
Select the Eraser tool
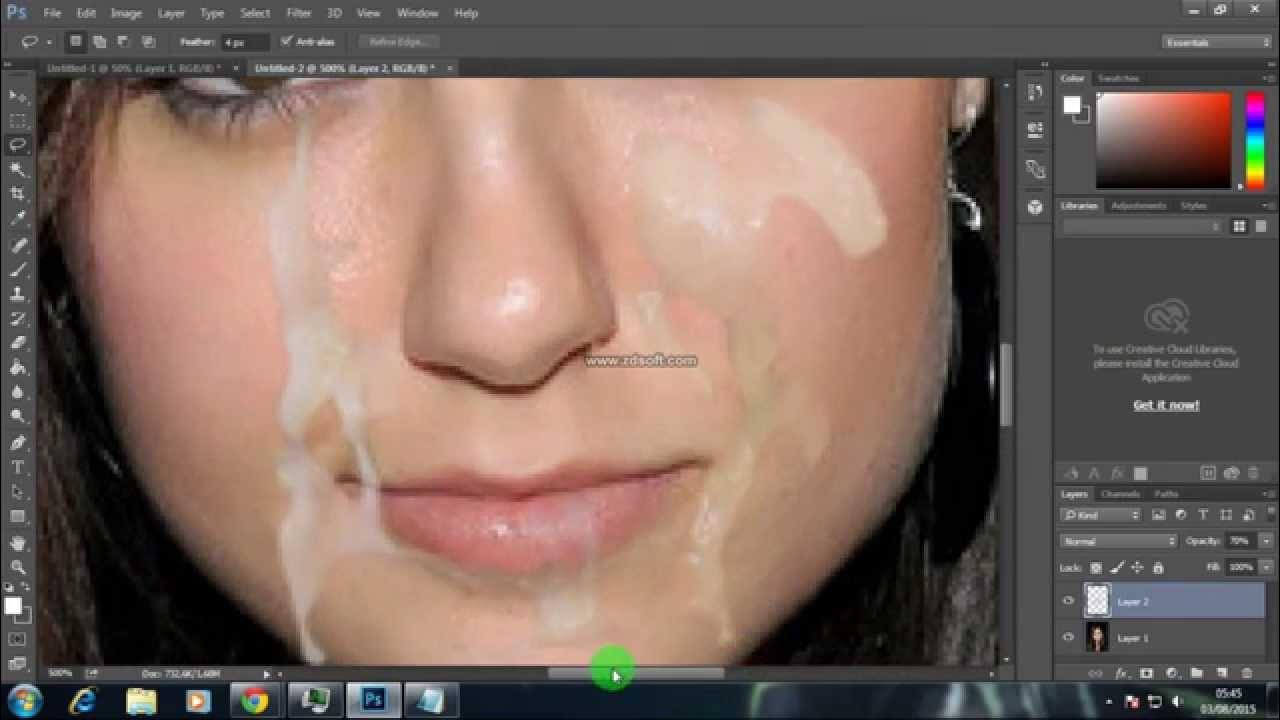point(18,343)
